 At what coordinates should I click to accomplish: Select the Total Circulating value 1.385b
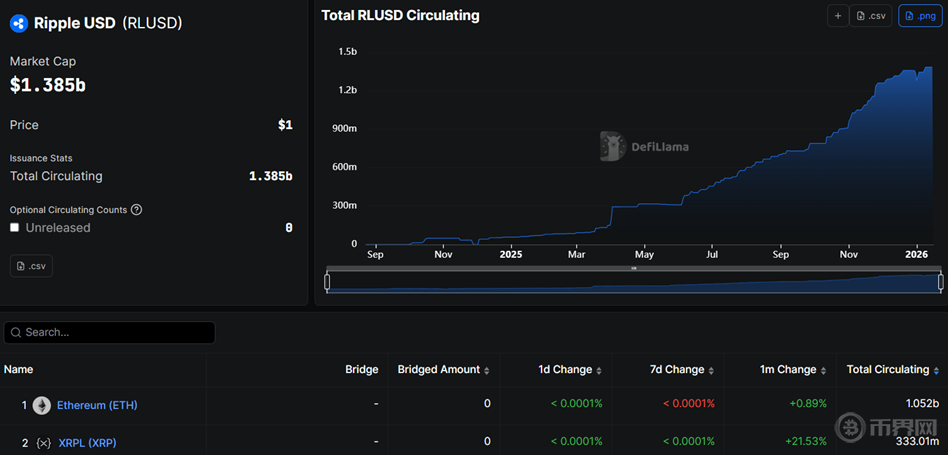point(271,176)
